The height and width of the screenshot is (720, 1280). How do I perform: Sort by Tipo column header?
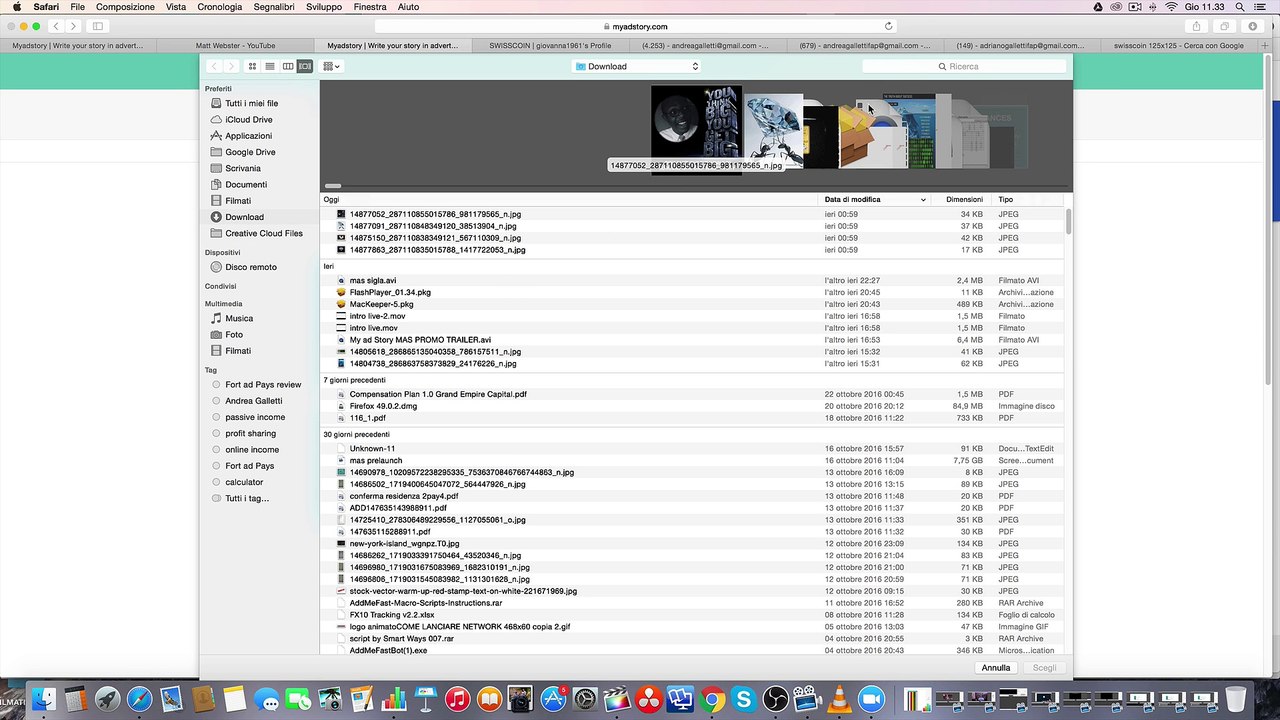(x=1028, y=199)
